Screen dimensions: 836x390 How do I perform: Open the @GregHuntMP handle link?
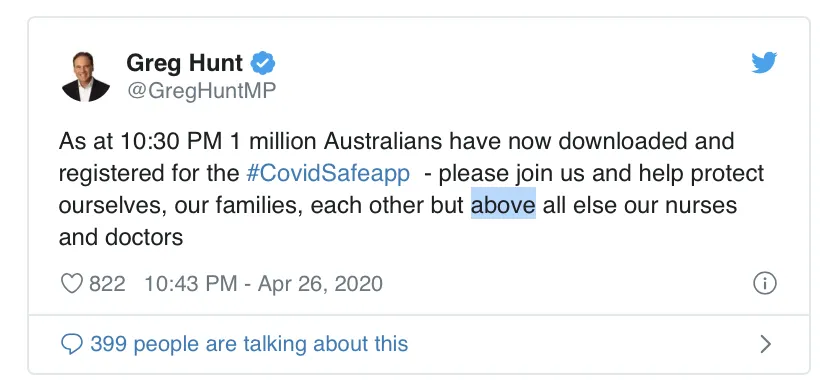[x=201, y=91]
